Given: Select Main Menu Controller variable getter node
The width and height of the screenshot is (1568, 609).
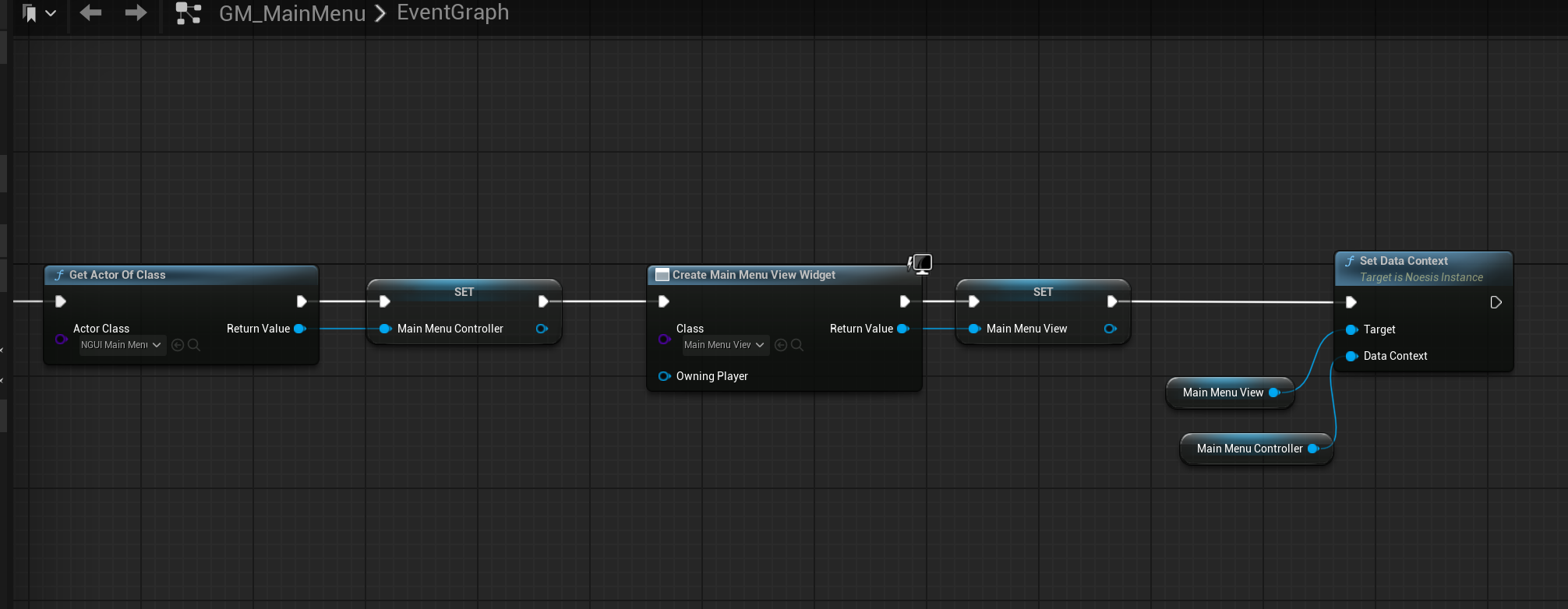Looking at the screenshot, I should [1256, 449].
